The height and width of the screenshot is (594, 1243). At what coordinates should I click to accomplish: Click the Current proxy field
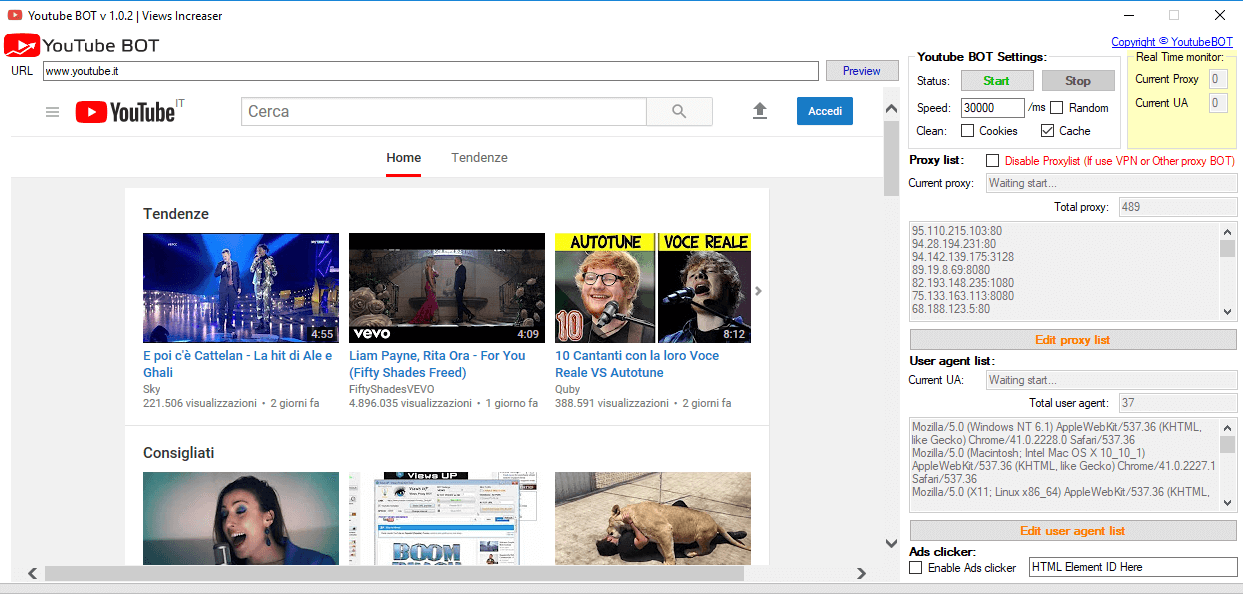(x=1112, y=183)
